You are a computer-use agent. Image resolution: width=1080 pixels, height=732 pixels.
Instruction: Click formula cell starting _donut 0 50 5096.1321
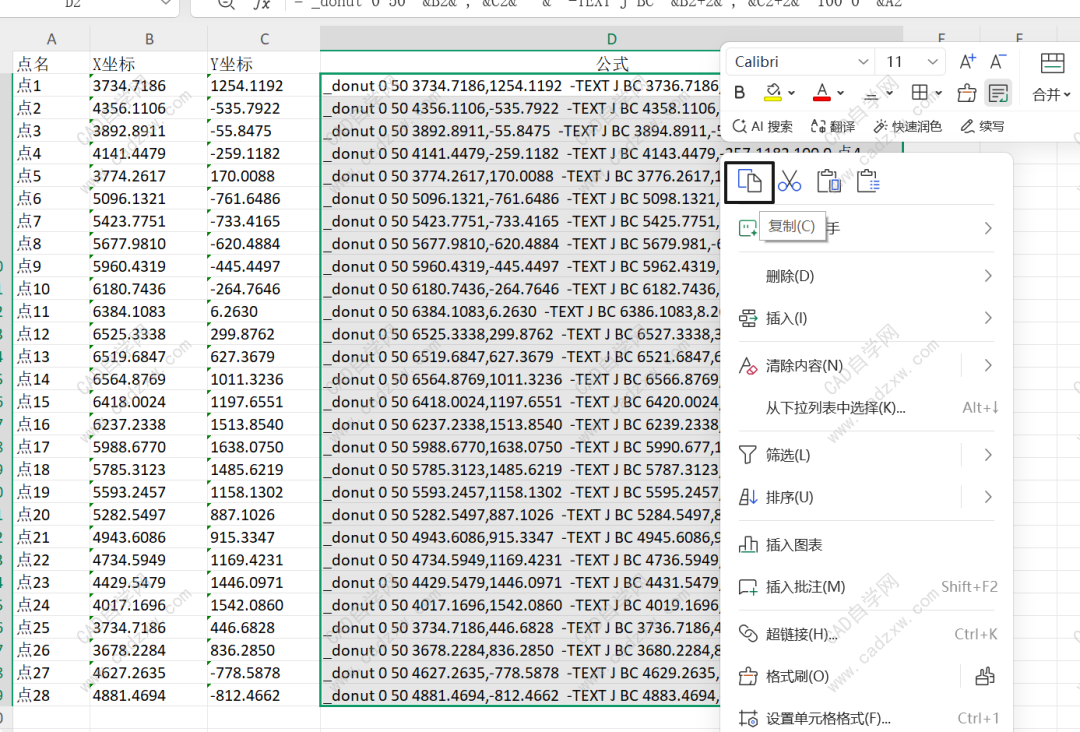(521, 199)
